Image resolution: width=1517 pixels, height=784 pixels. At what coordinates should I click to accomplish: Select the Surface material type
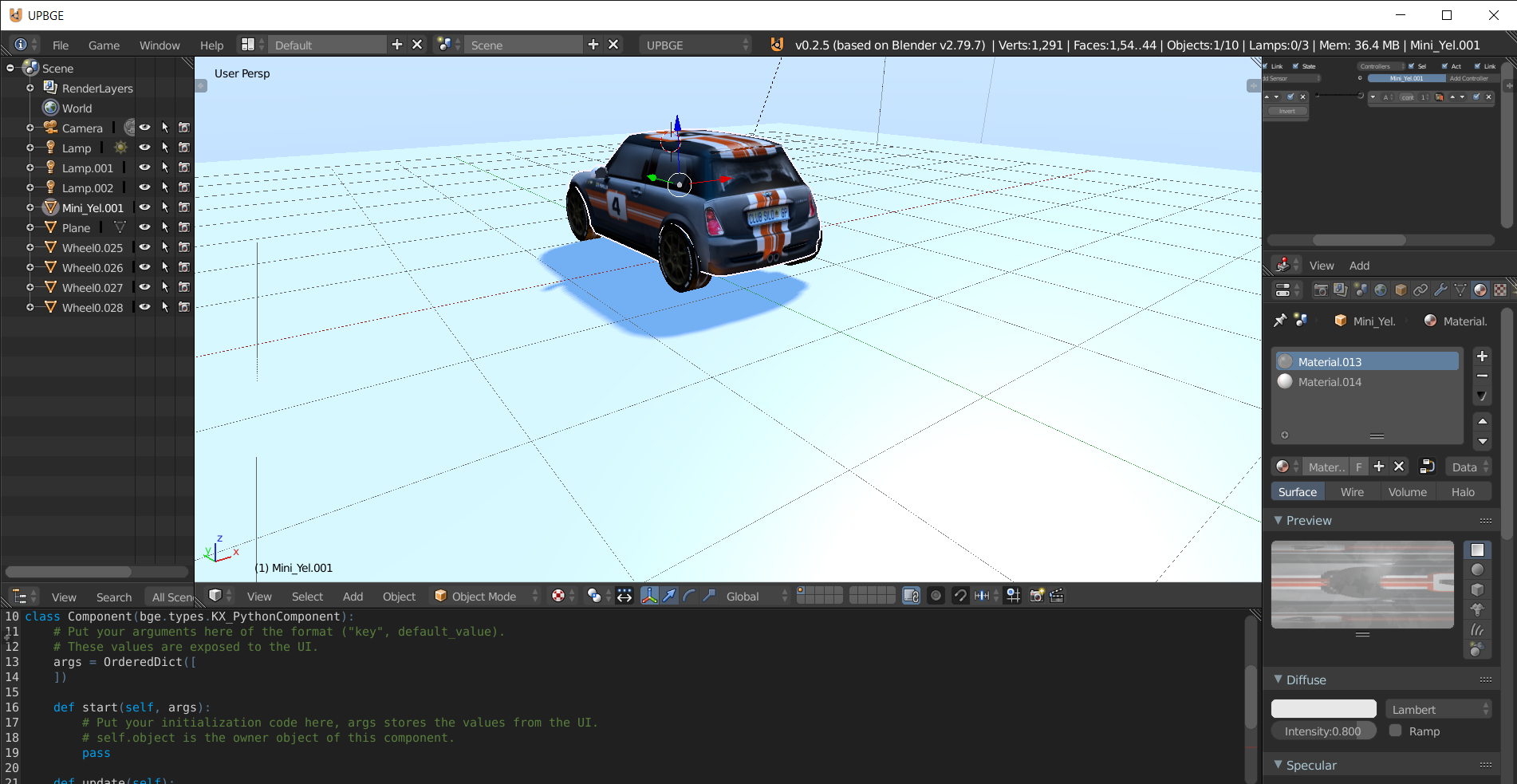coord(1298,492)
